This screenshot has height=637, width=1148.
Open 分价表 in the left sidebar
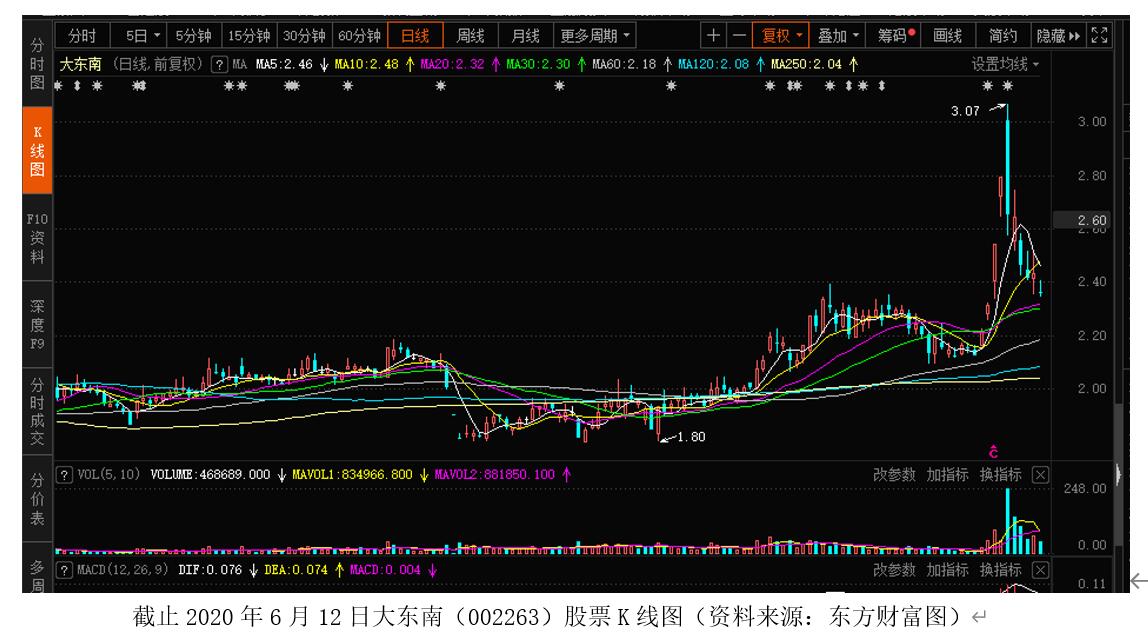(37, 499)
